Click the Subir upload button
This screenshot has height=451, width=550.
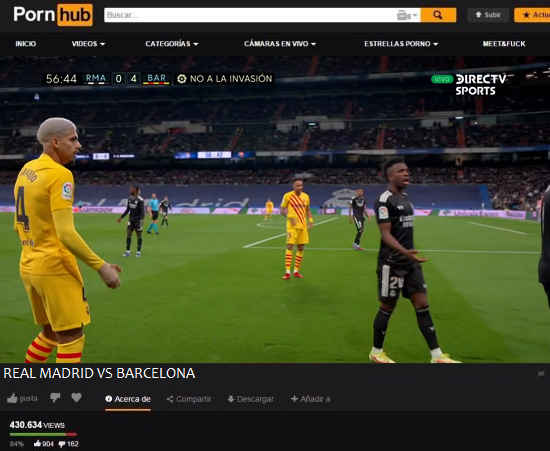pos(488,15)
